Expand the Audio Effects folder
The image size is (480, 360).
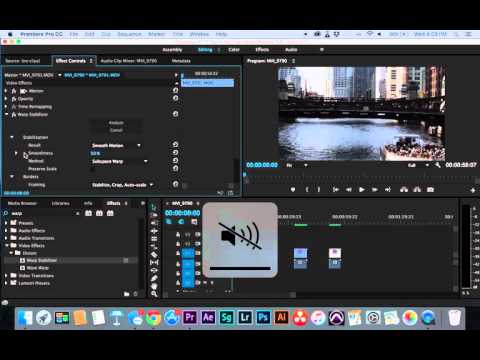point(6,230)
